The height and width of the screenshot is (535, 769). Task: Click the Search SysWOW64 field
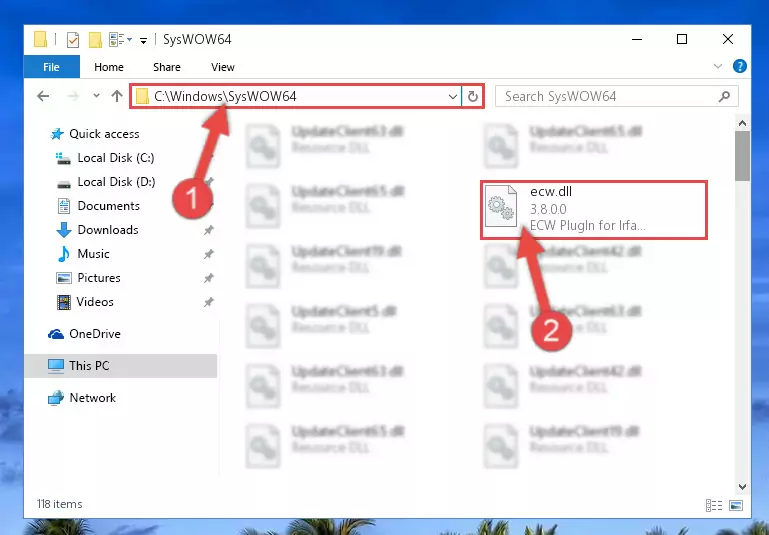[616, 96]
